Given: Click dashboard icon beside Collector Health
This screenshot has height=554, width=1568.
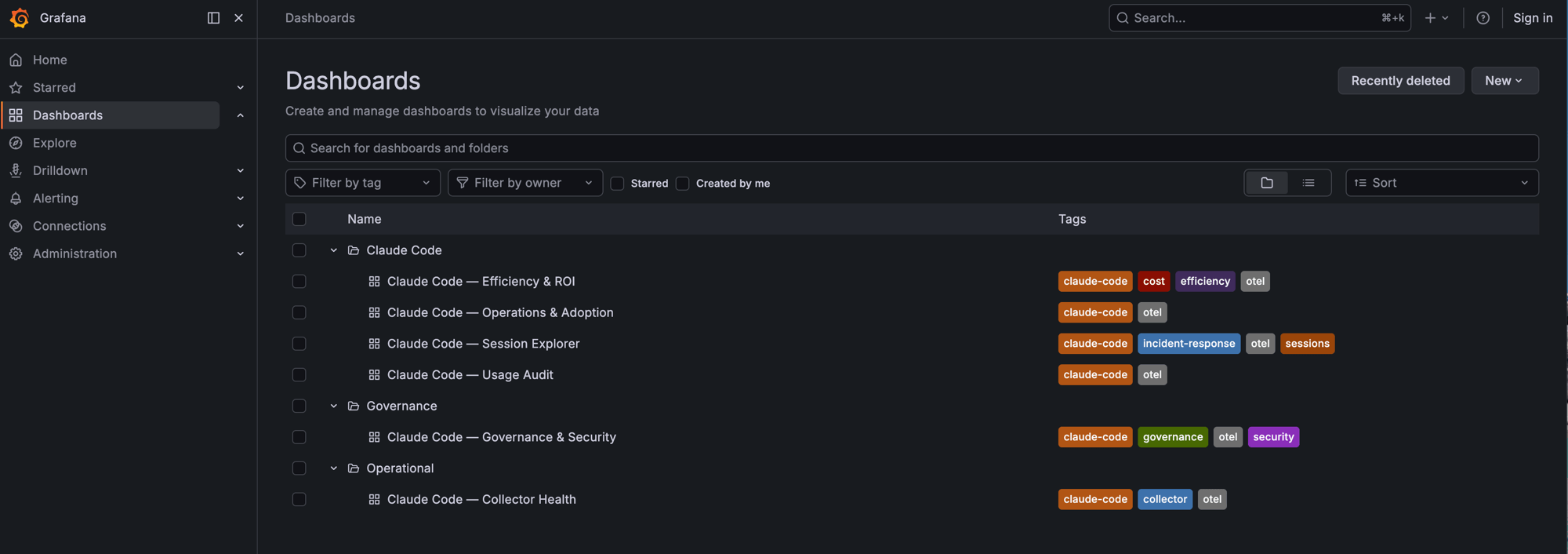Looking at the screenshot, I should 374,499.
